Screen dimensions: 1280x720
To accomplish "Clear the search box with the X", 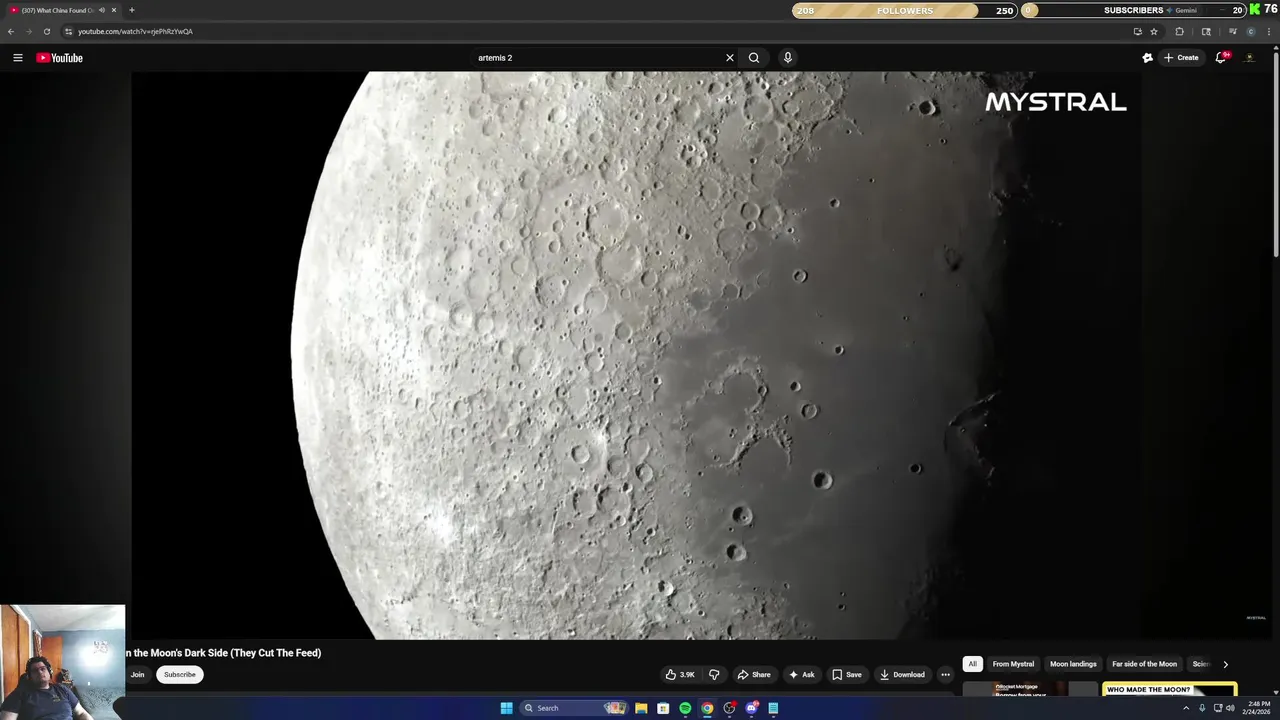I will 730,58.
